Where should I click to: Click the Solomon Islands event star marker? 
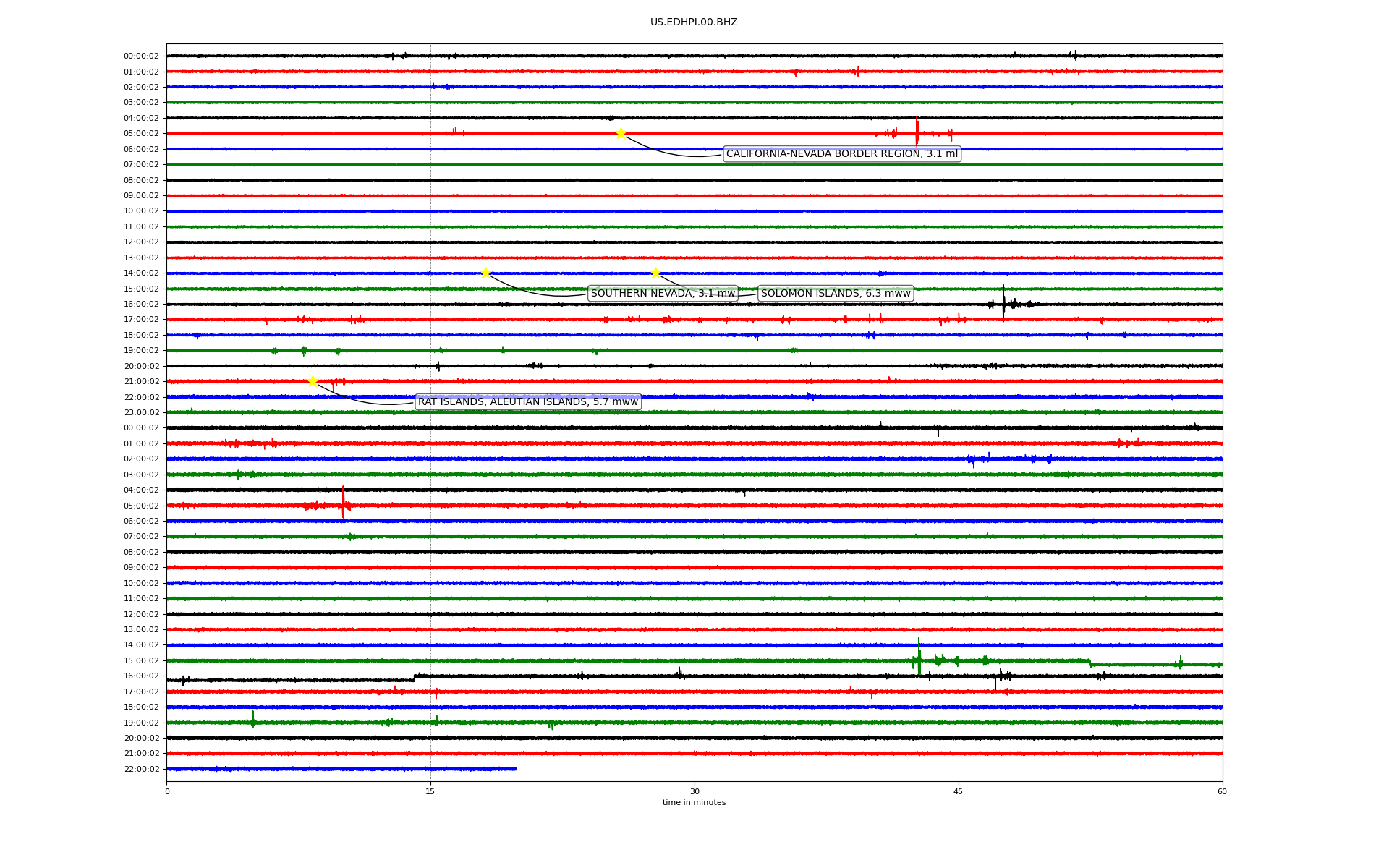pos(655,273)
